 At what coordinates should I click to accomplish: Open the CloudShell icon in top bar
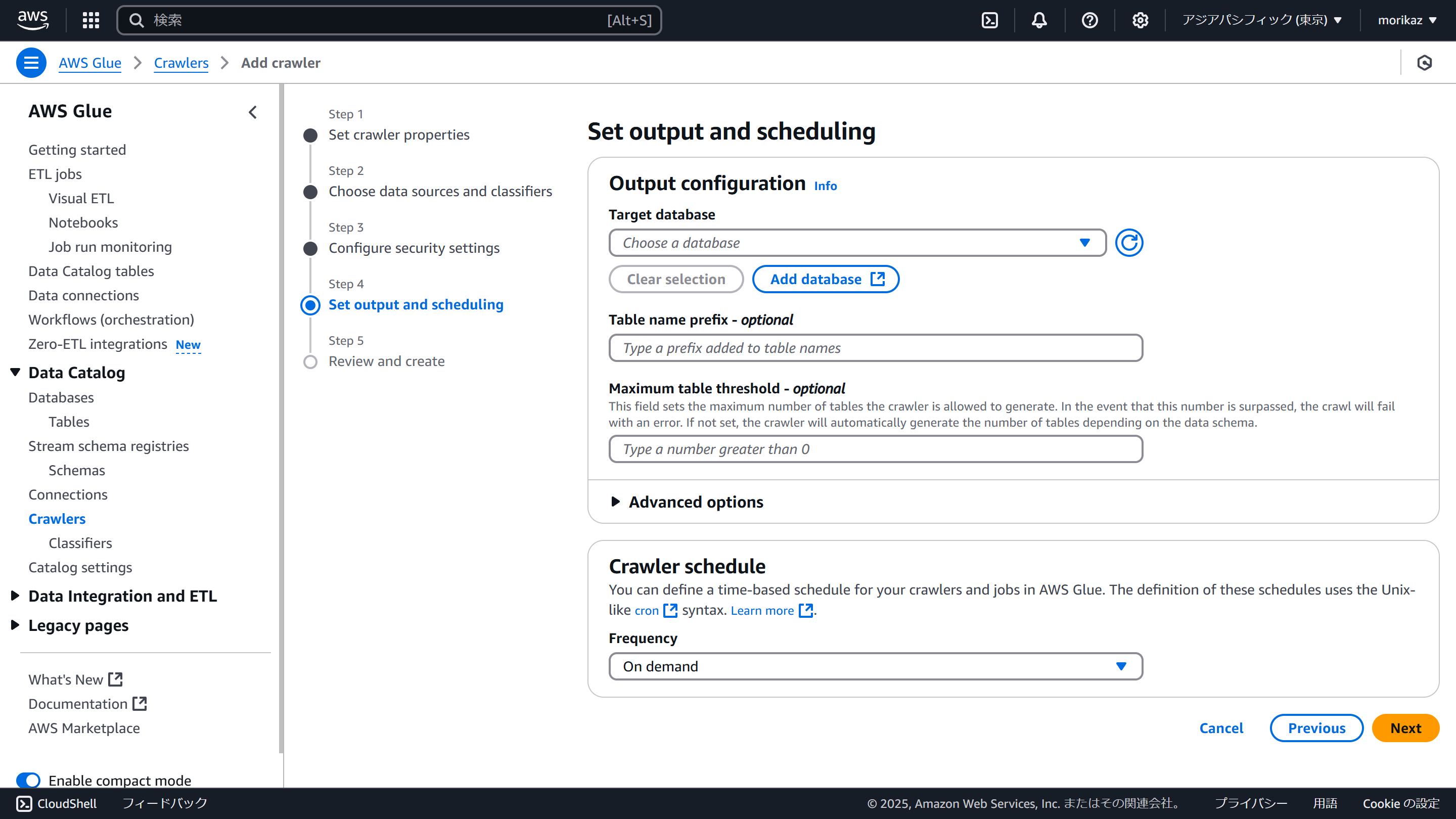coord(990,20)
